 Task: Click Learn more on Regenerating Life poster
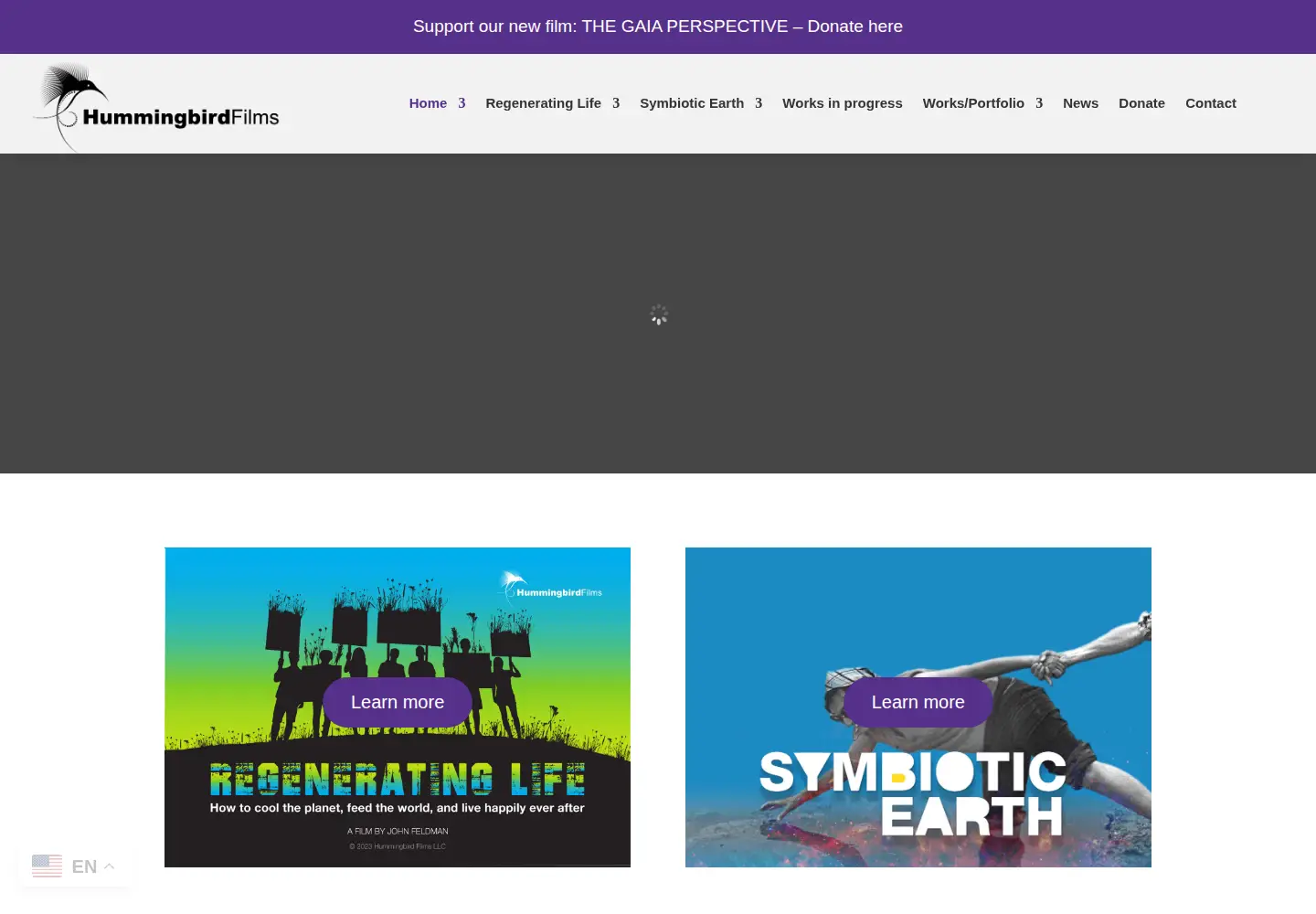click(x=398, y=702)
